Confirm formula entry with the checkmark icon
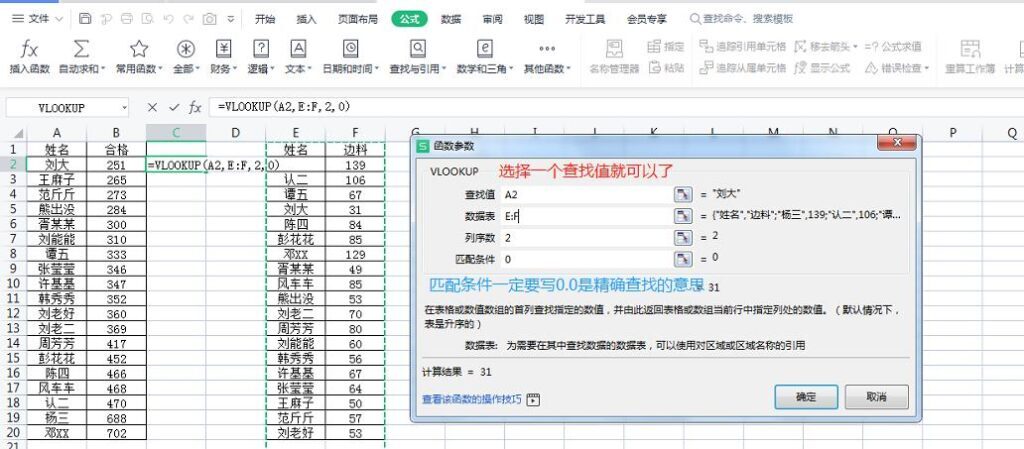Viewport: 1024px width, 449px height. [x=174, y=107]
